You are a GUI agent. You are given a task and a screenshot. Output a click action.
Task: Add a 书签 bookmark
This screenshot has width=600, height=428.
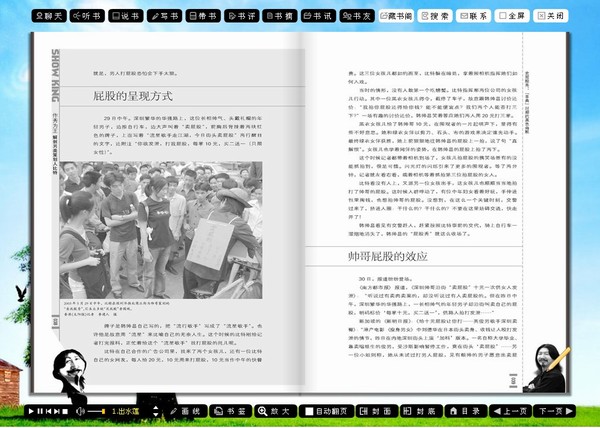(x=231, y=411)
